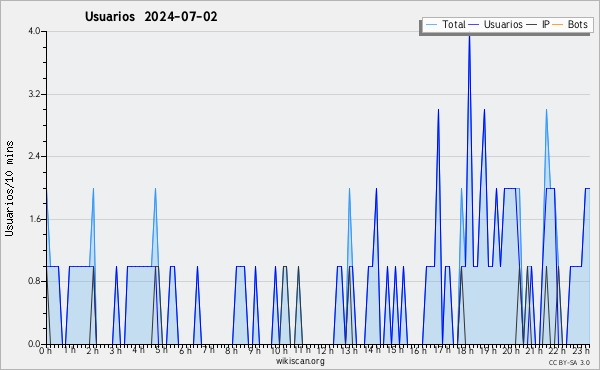Screen dimensions: 600x370
Task: Click the '0 h' x-axis label
Action: click(45, 350)
